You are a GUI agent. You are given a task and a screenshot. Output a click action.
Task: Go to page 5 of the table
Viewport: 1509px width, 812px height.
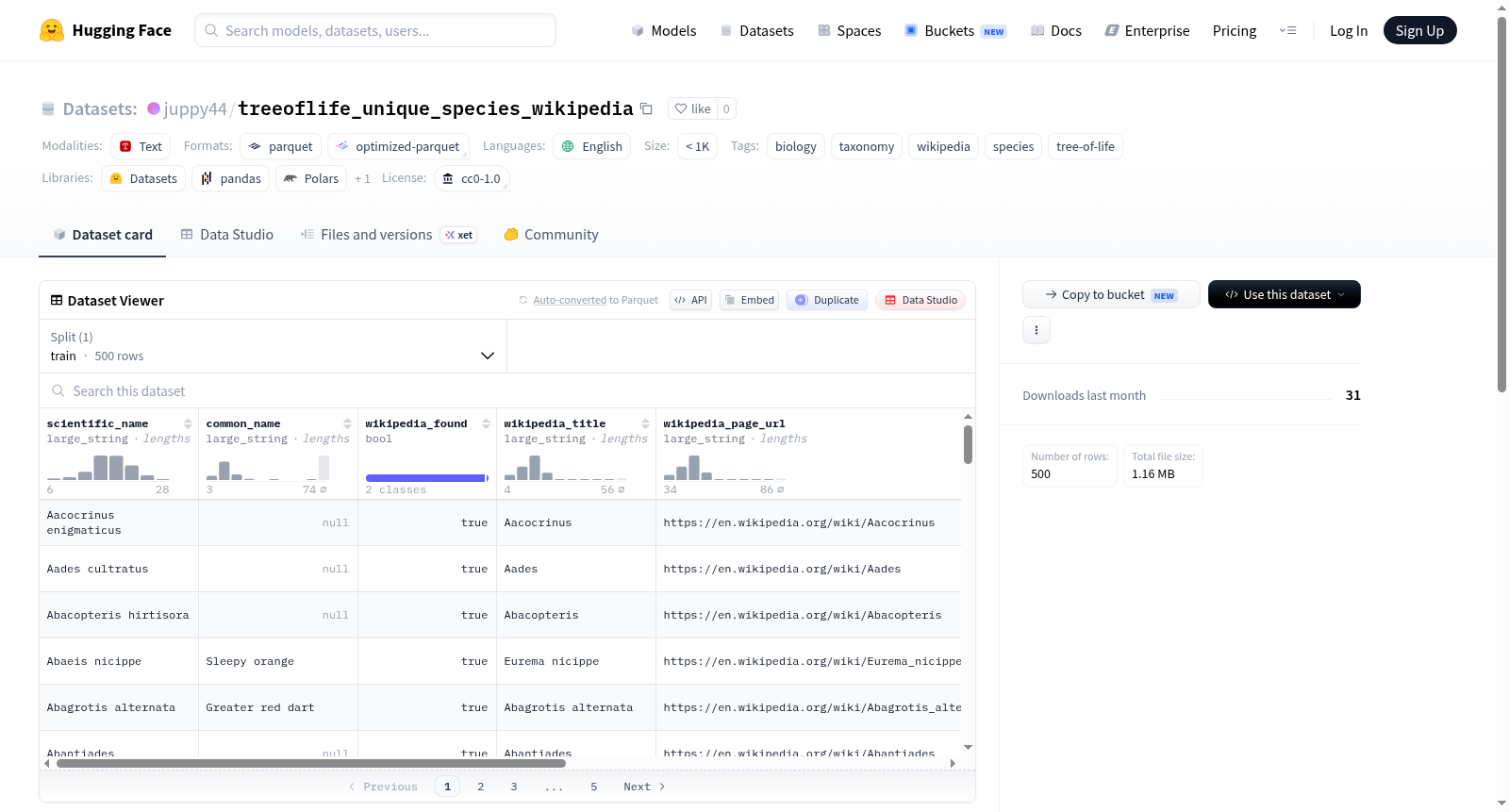pyautogui.click(x=594, y=787)
